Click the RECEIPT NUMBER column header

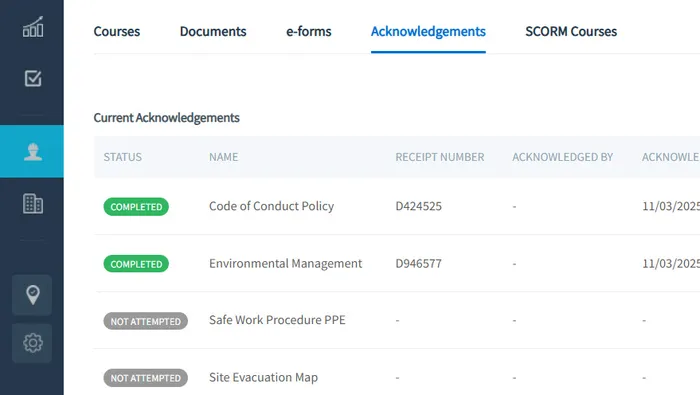(x=440, y=157)
